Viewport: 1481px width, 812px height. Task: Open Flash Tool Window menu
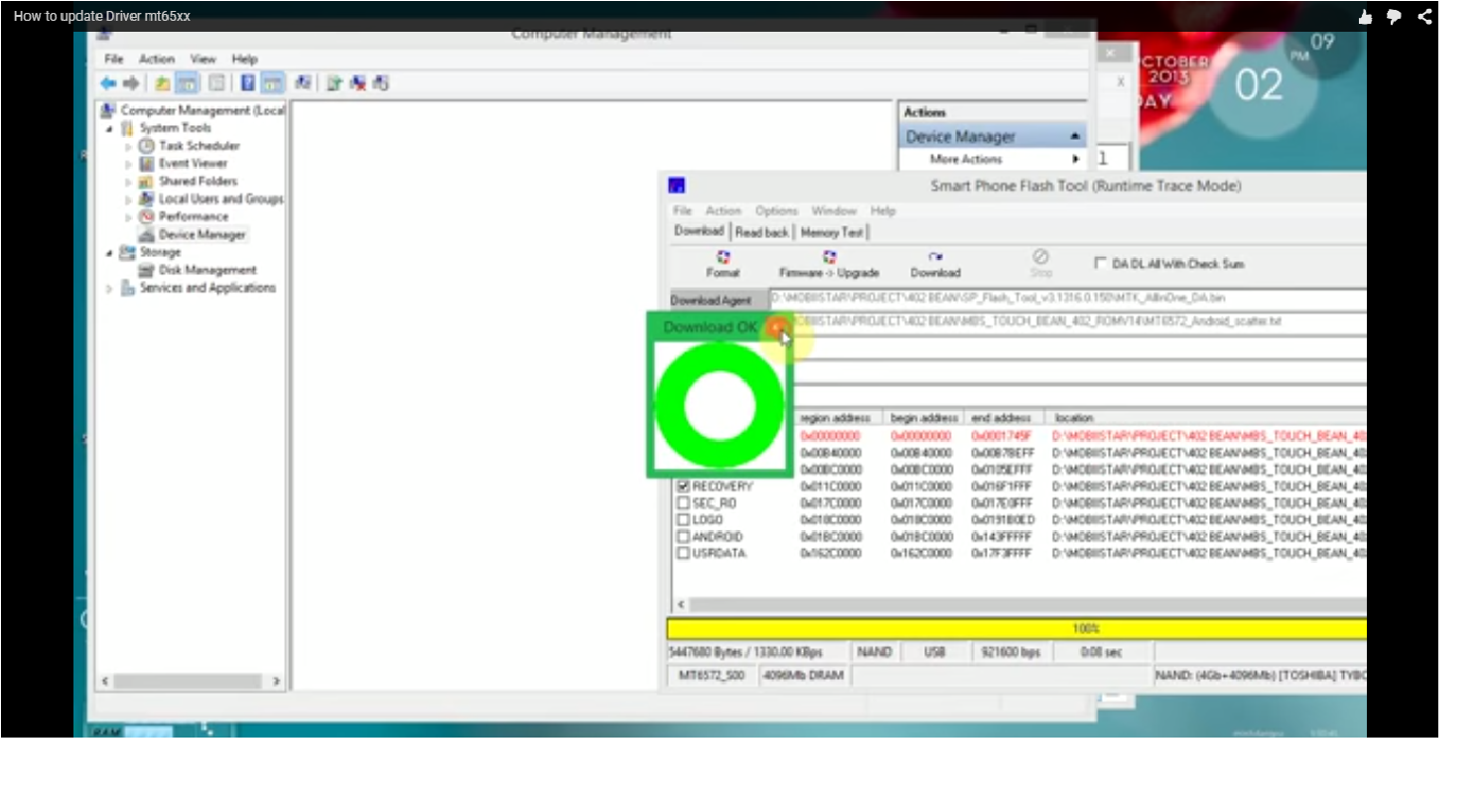(x=834, y=210)
